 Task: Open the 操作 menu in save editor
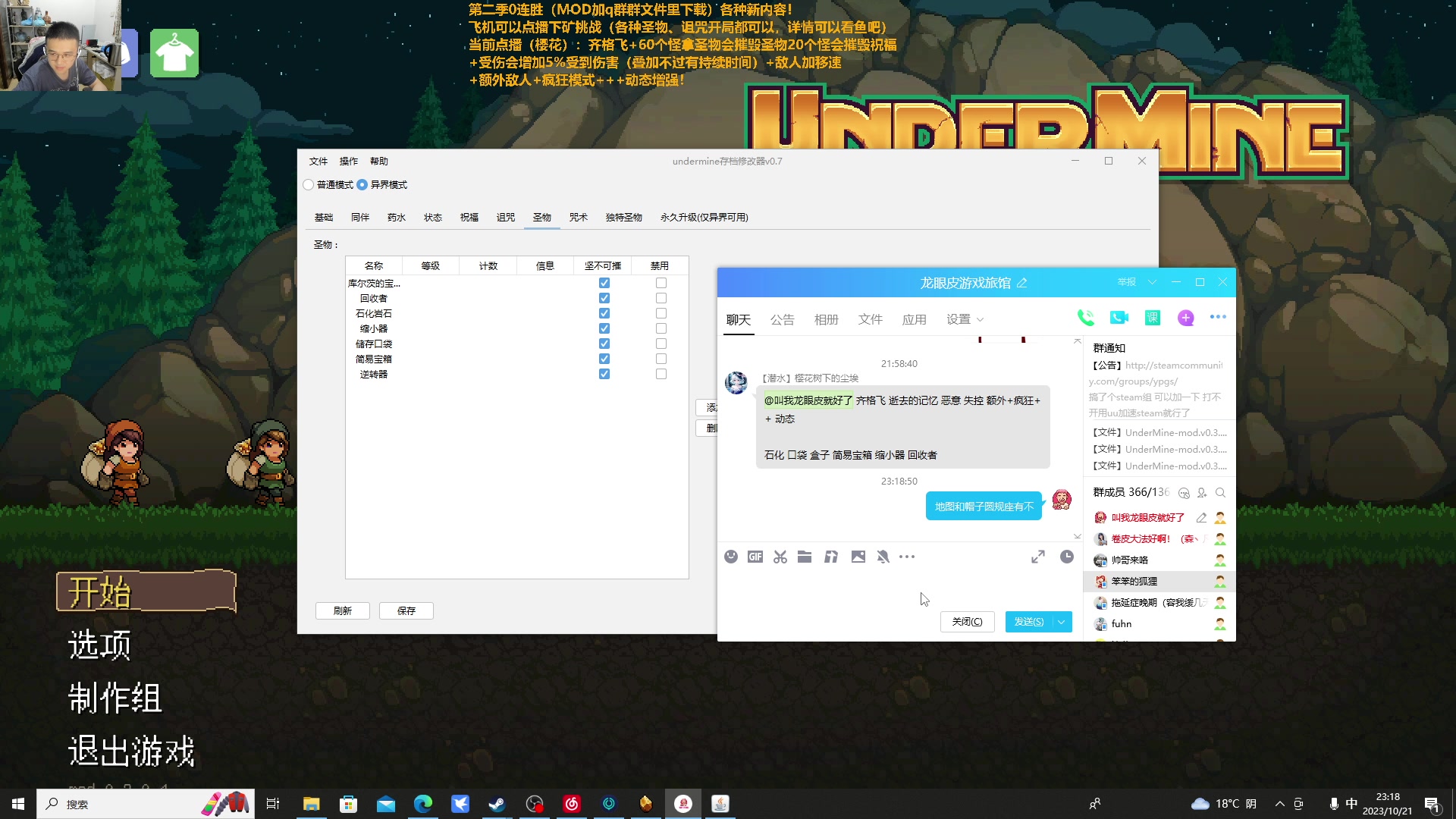(x=349, y=162)
